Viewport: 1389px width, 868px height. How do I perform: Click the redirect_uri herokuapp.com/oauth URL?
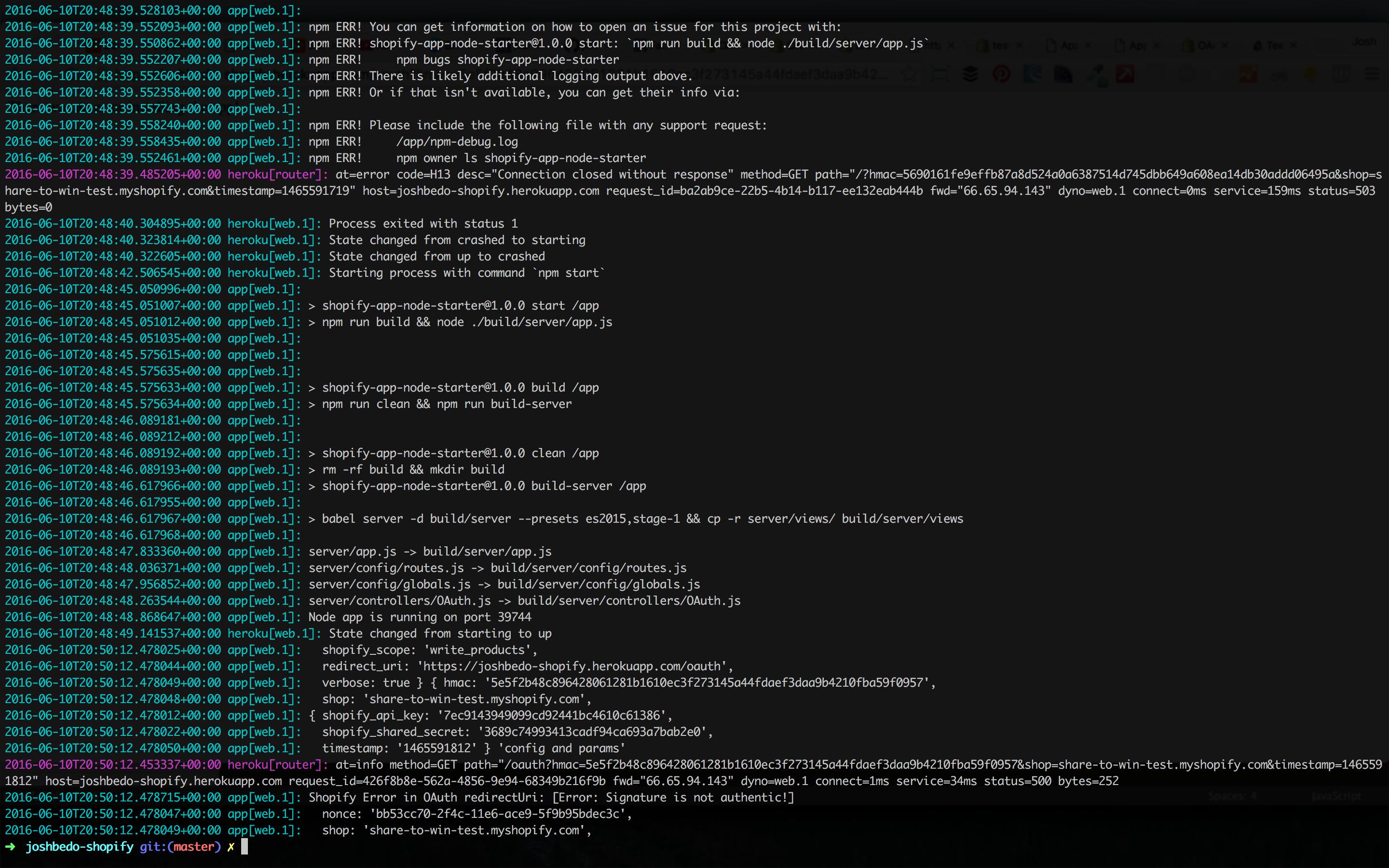(x=574, y=666)
